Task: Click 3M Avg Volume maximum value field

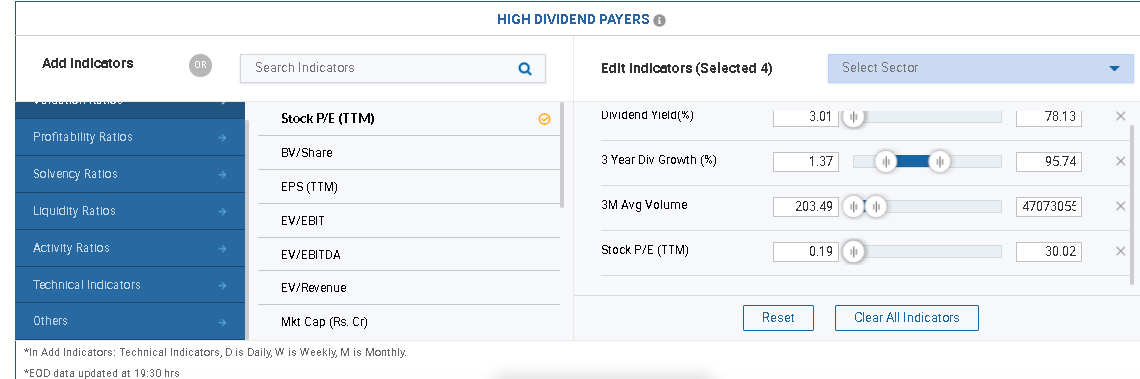Action: (x=1048, y=207)
